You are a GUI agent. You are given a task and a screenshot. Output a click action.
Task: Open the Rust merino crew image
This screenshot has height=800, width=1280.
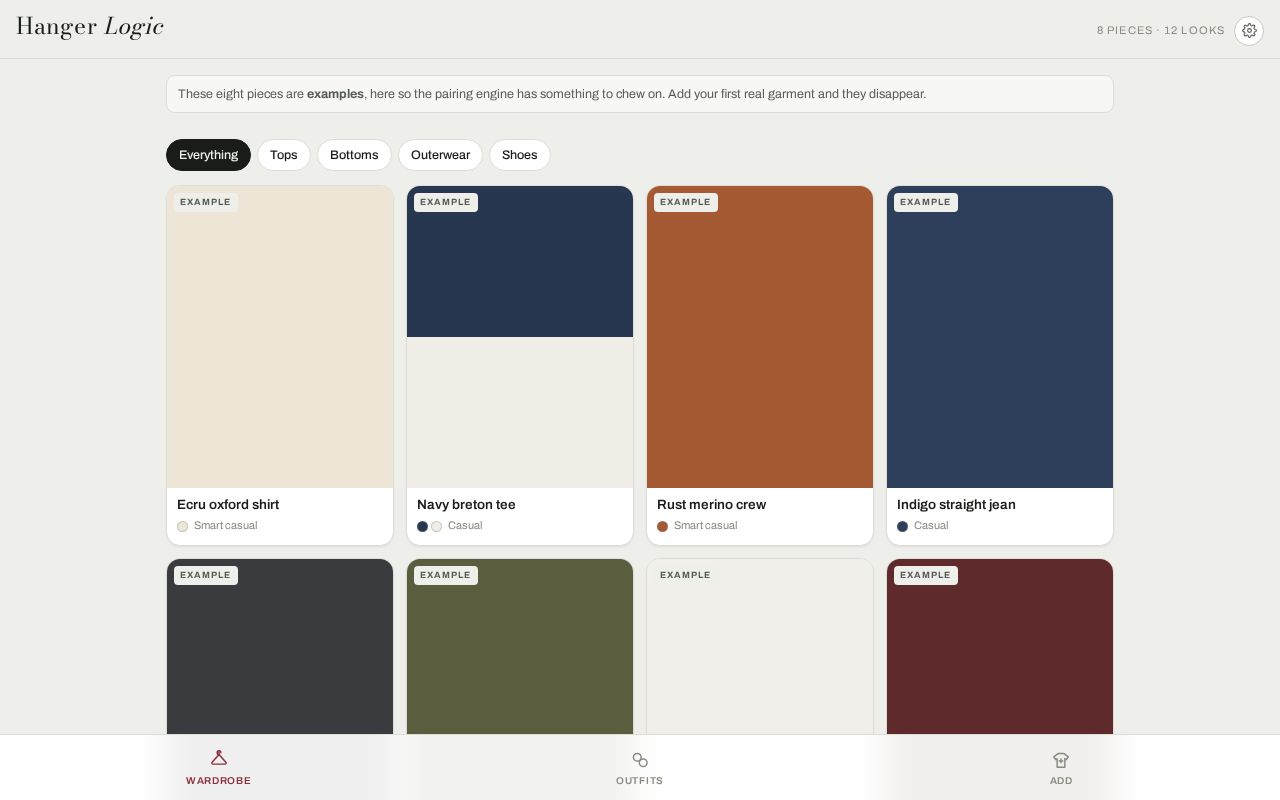click(x=760, y=337)
